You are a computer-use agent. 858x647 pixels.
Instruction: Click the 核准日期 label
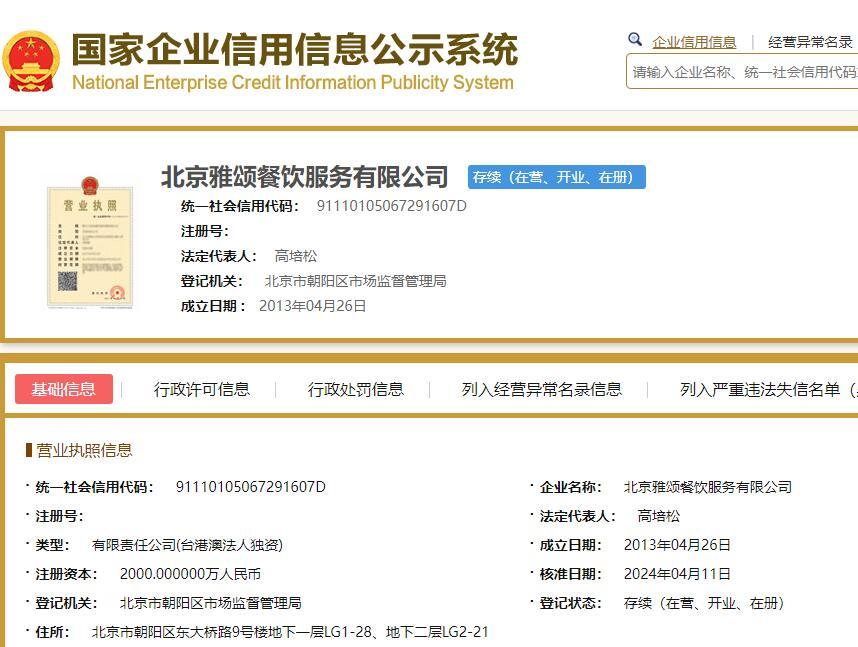[571, 574]
